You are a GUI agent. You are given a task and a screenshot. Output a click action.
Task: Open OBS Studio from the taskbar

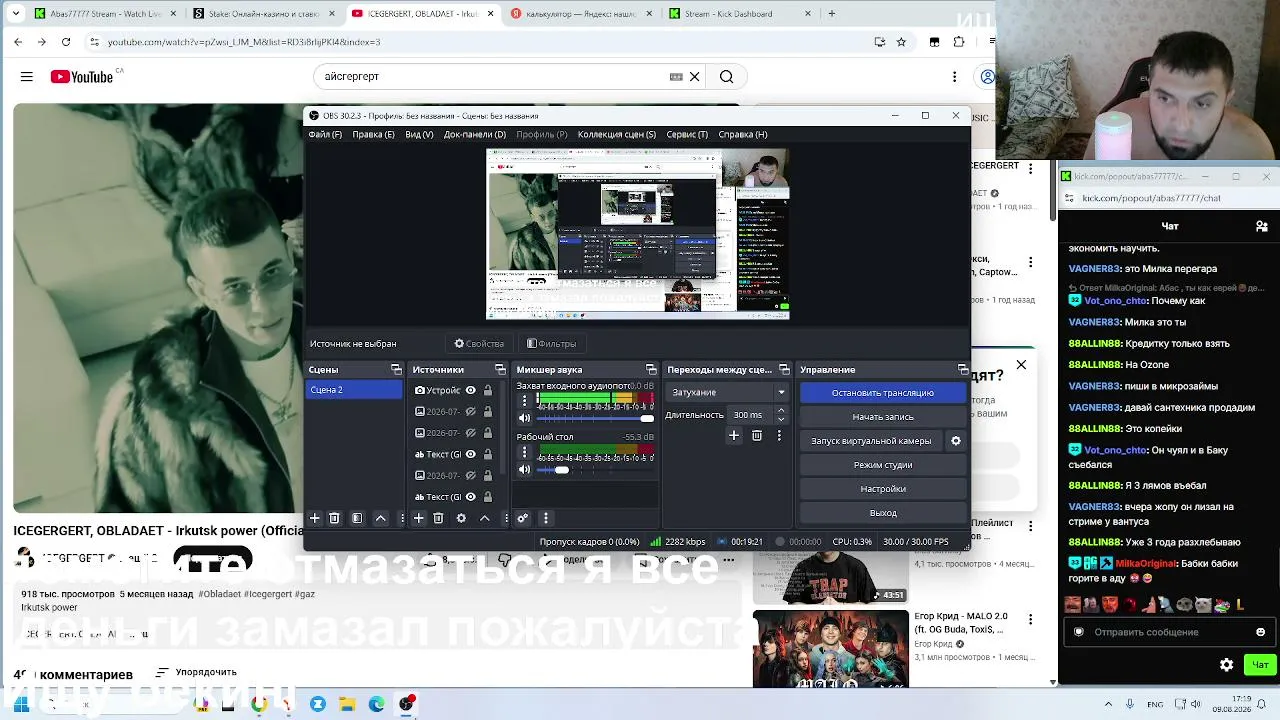coord(406,704)
